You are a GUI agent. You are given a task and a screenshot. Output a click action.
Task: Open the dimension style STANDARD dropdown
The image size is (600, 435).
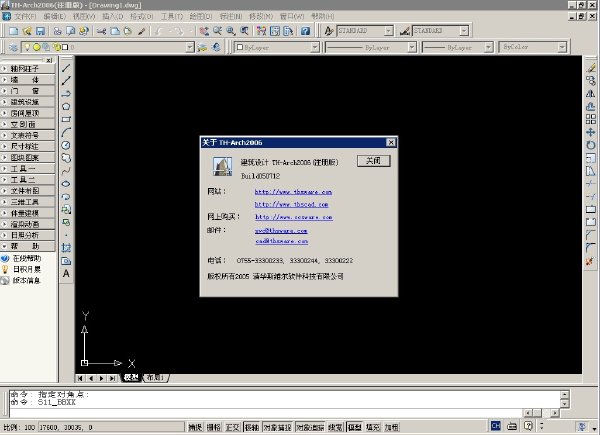pyautogui.click(x=464, y=31)
